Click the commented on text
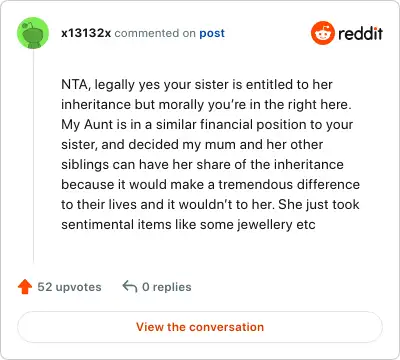 (155, 33)
